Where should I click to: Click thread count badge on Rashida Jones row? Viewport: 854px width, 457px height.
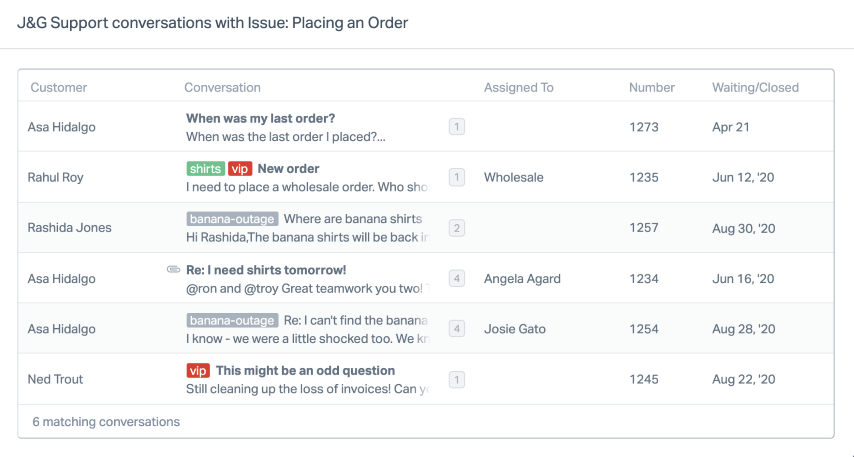[x=457, y=228]
